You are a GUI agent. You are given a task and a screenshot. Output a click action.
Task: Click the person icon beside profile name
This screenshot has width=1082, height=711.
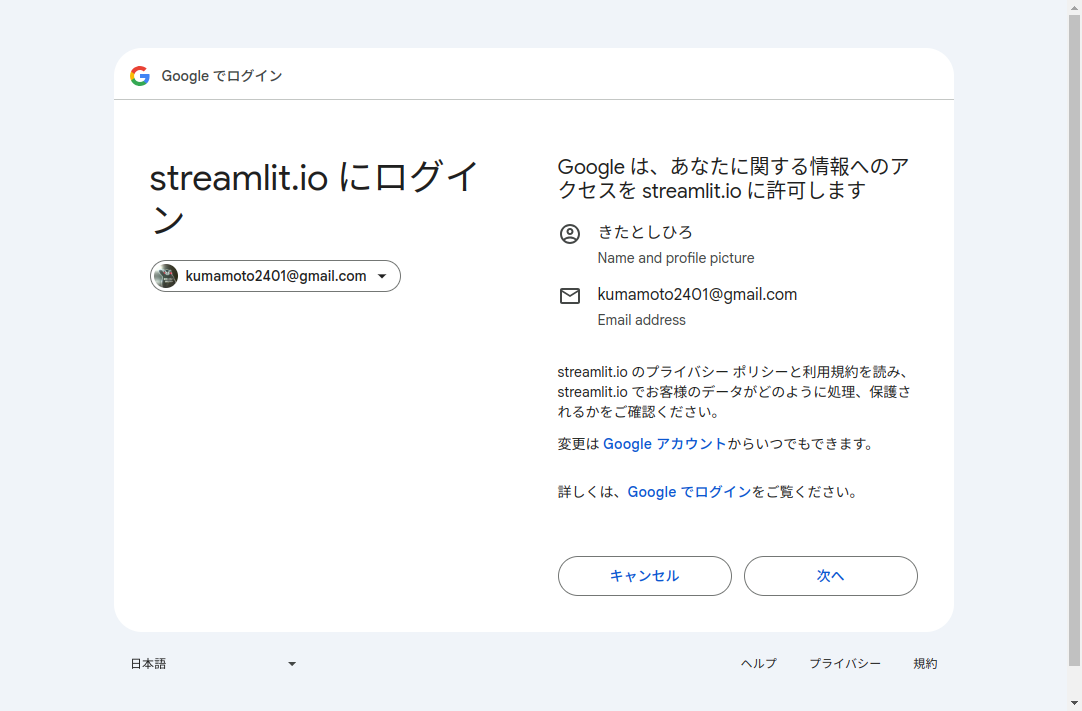569,234
